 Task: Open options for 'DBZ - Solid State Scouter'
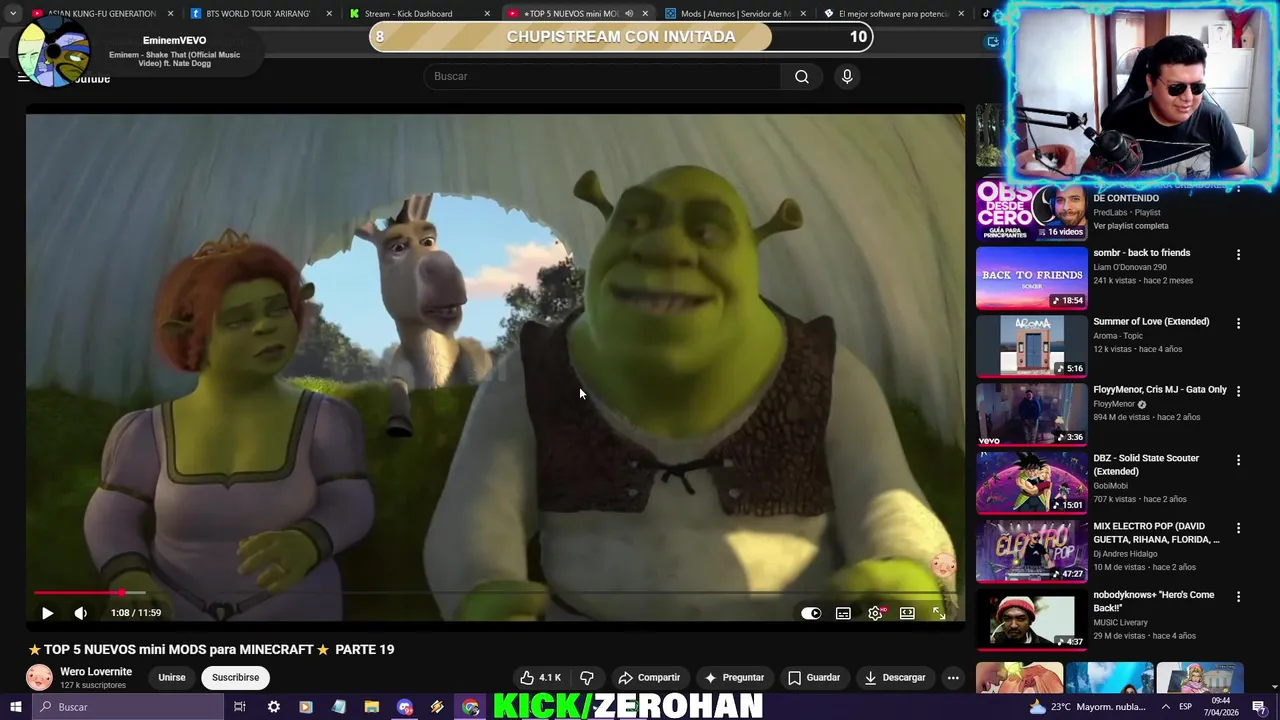pos(1238,460)
